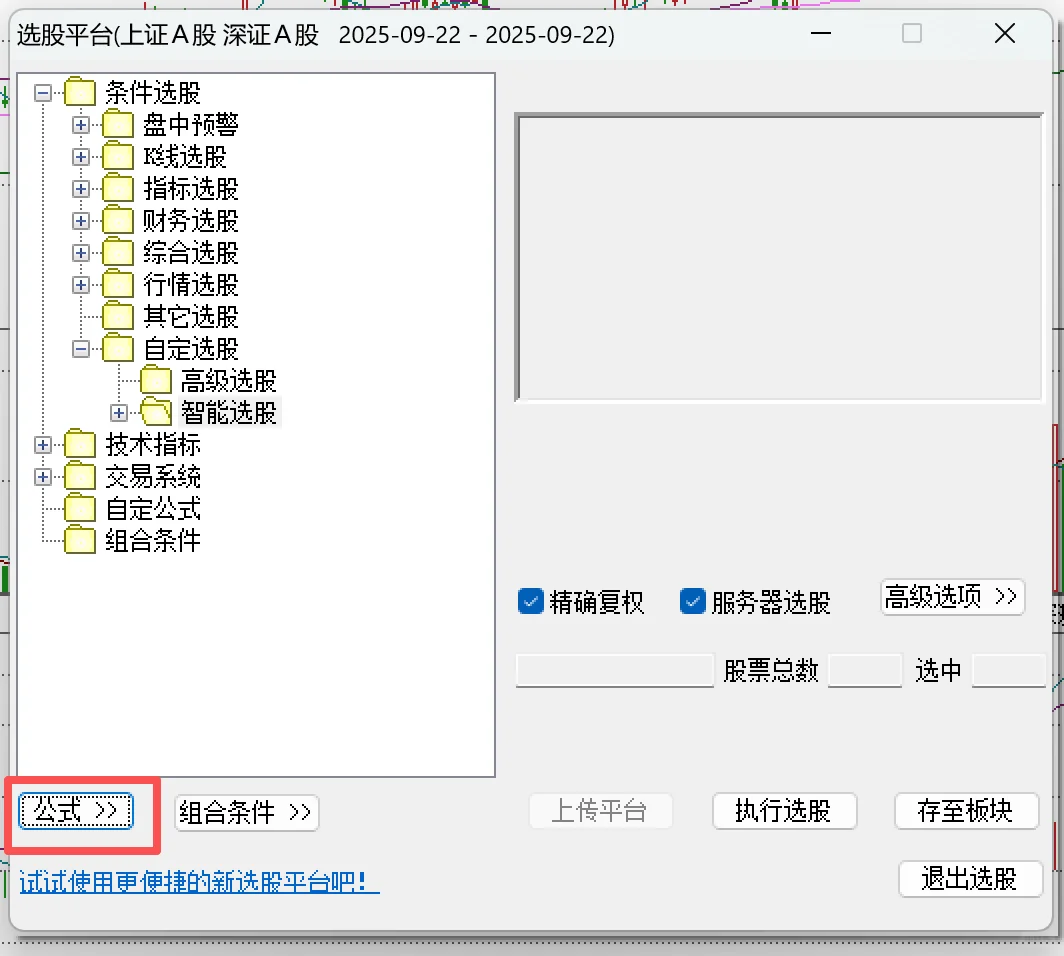Open the 行情选股 folder icon
This screenshot has width=1064, height=956.
[117, 284]
